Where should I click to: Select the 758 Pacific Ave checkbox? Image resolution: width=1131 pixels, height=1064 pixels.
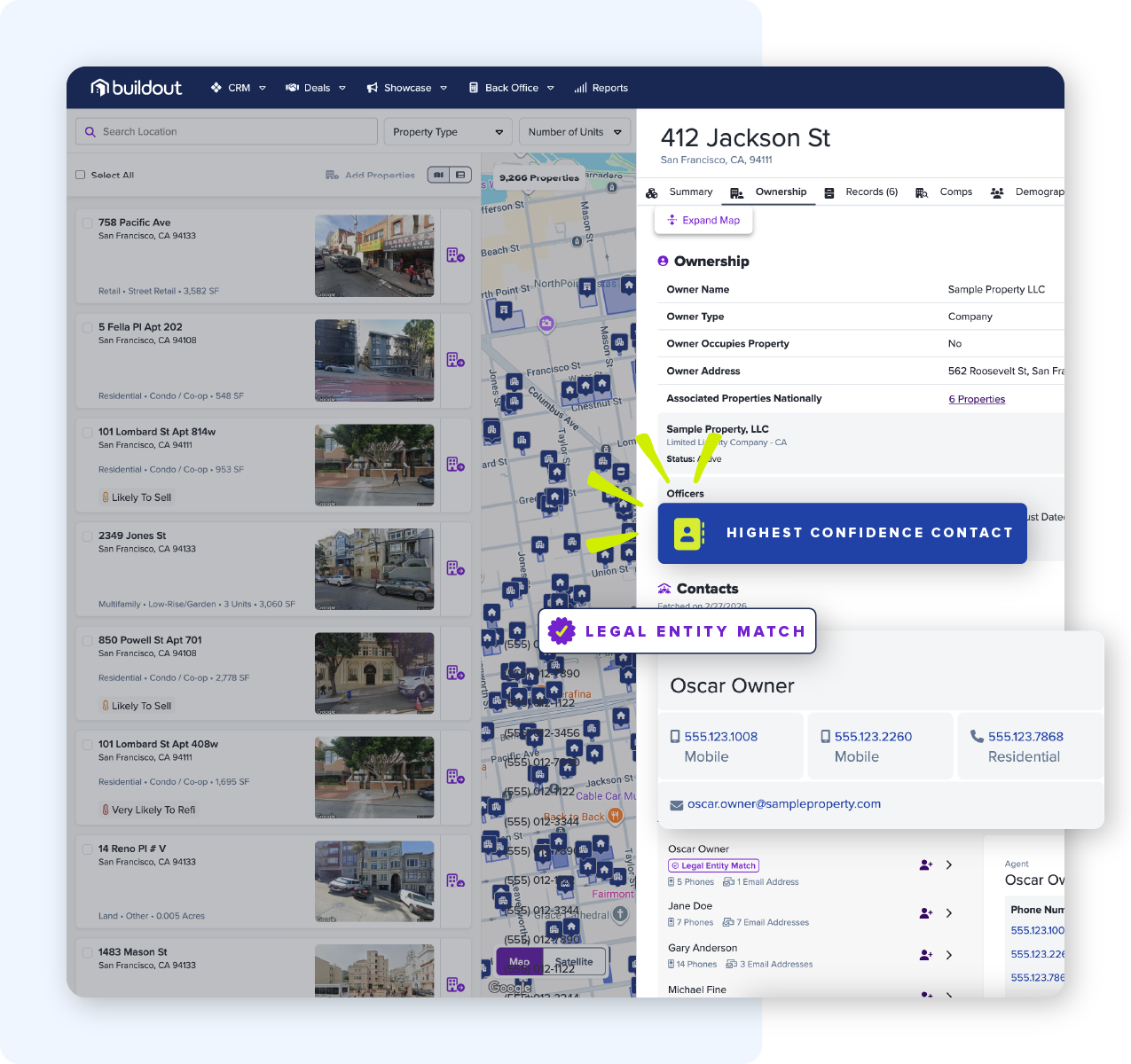(87, 223)
